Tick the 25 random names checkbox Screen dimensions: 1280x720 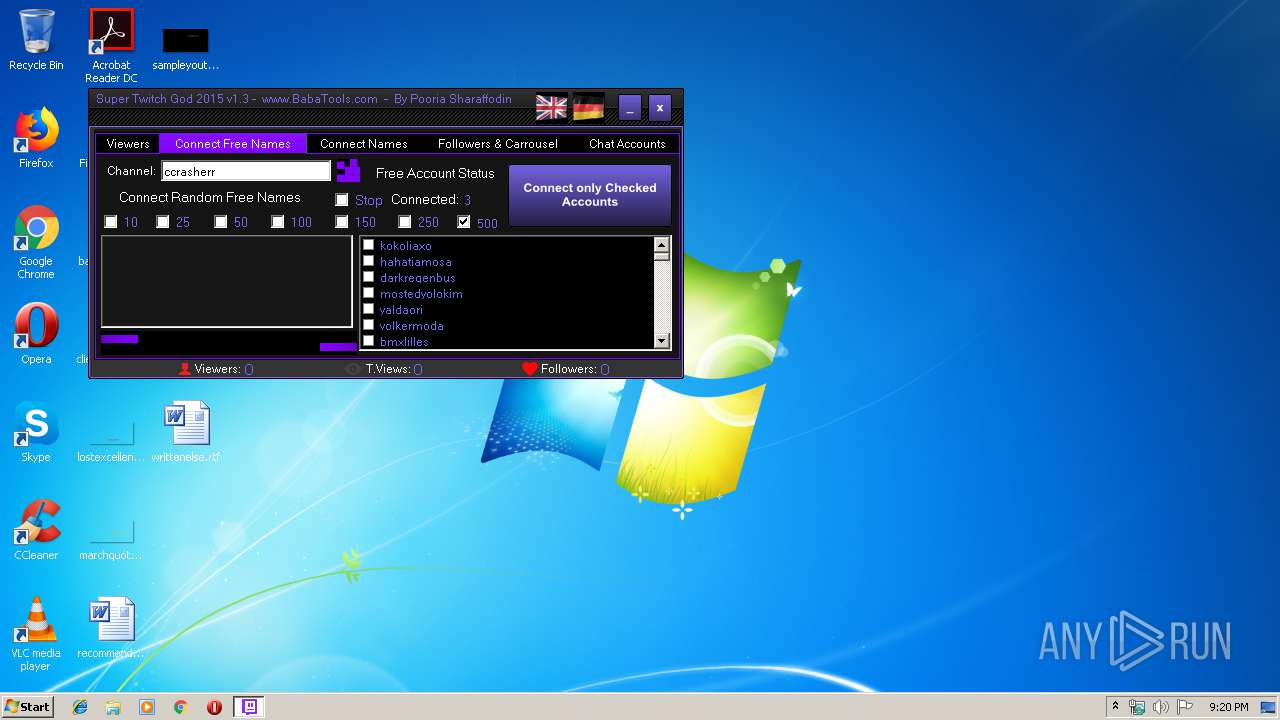click(x=163, y=222)
